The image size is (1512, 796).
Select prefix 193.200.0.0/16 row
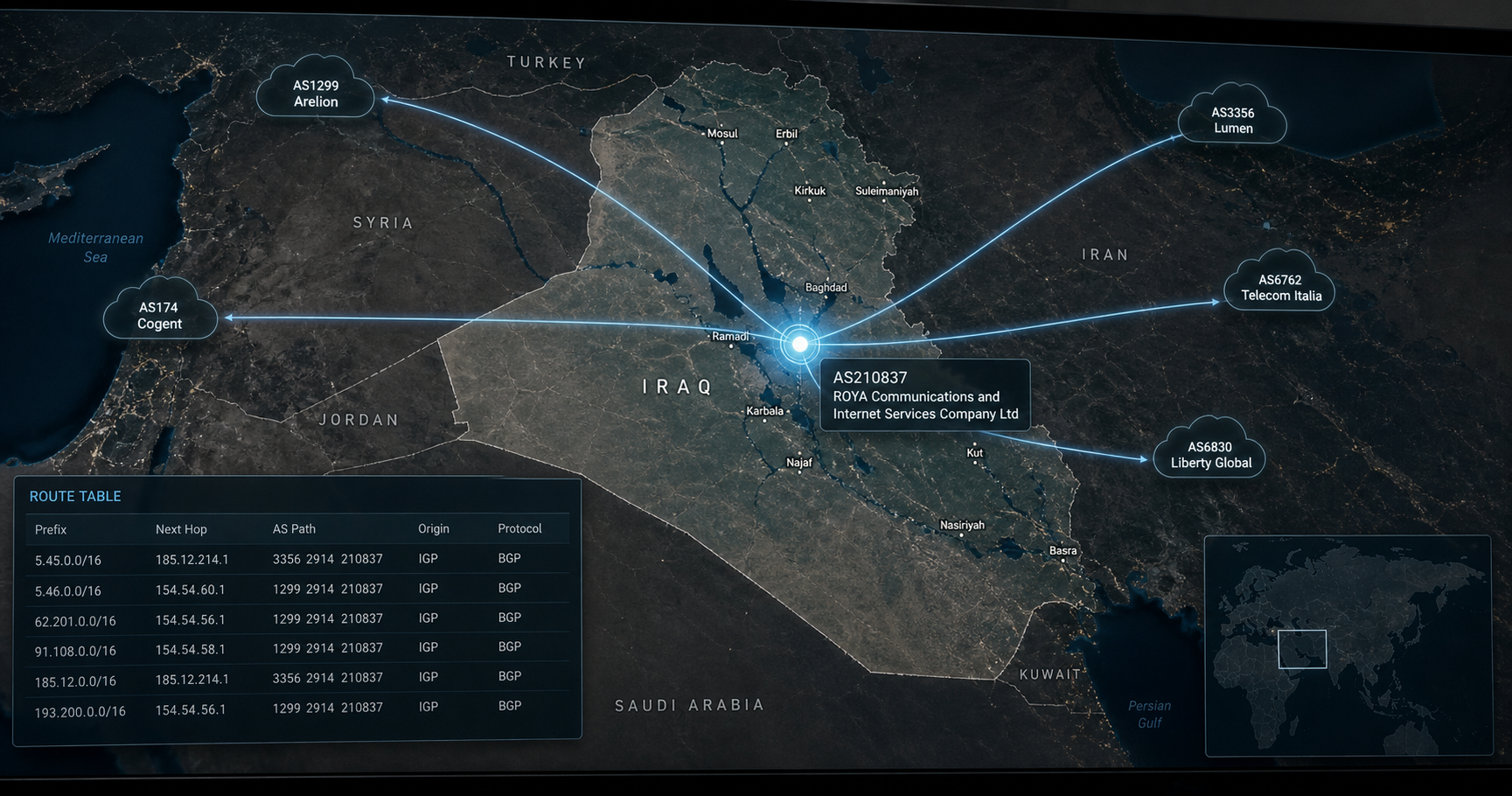tap(297, 709)
